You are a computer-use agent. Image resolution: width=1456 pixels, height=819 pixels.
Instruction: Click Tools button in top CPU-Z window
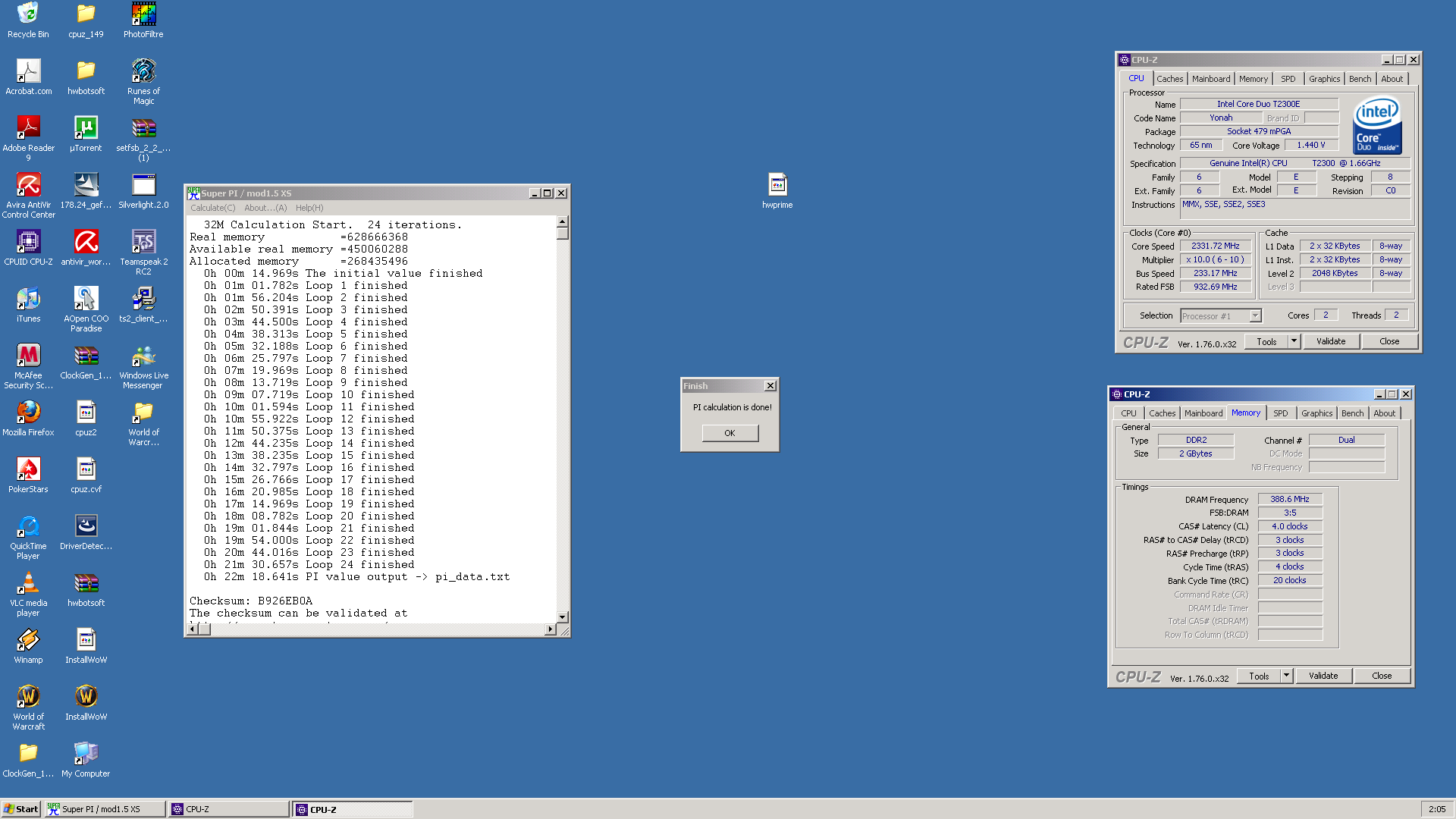(1266, 342)
